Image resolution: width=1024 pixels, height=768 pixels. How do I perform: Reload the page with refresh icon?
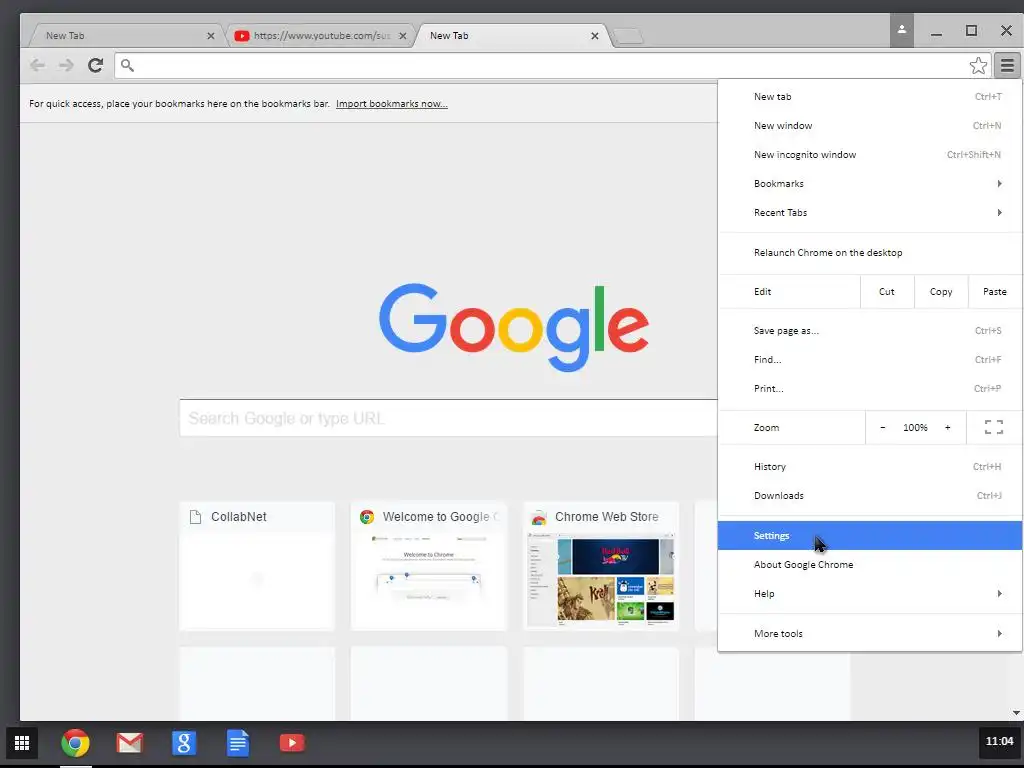95,65
